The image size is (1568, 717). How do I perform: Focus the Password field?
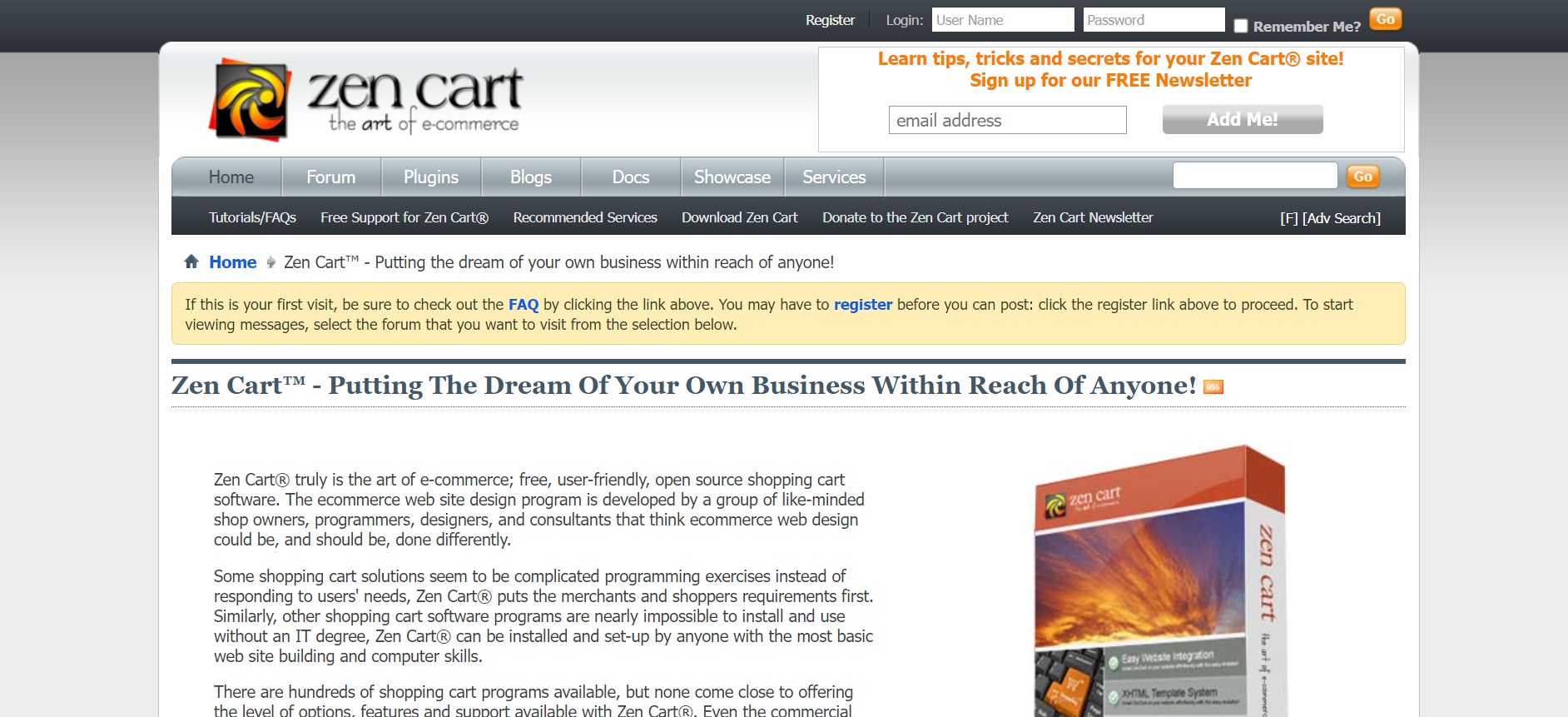click(1154, 20)
